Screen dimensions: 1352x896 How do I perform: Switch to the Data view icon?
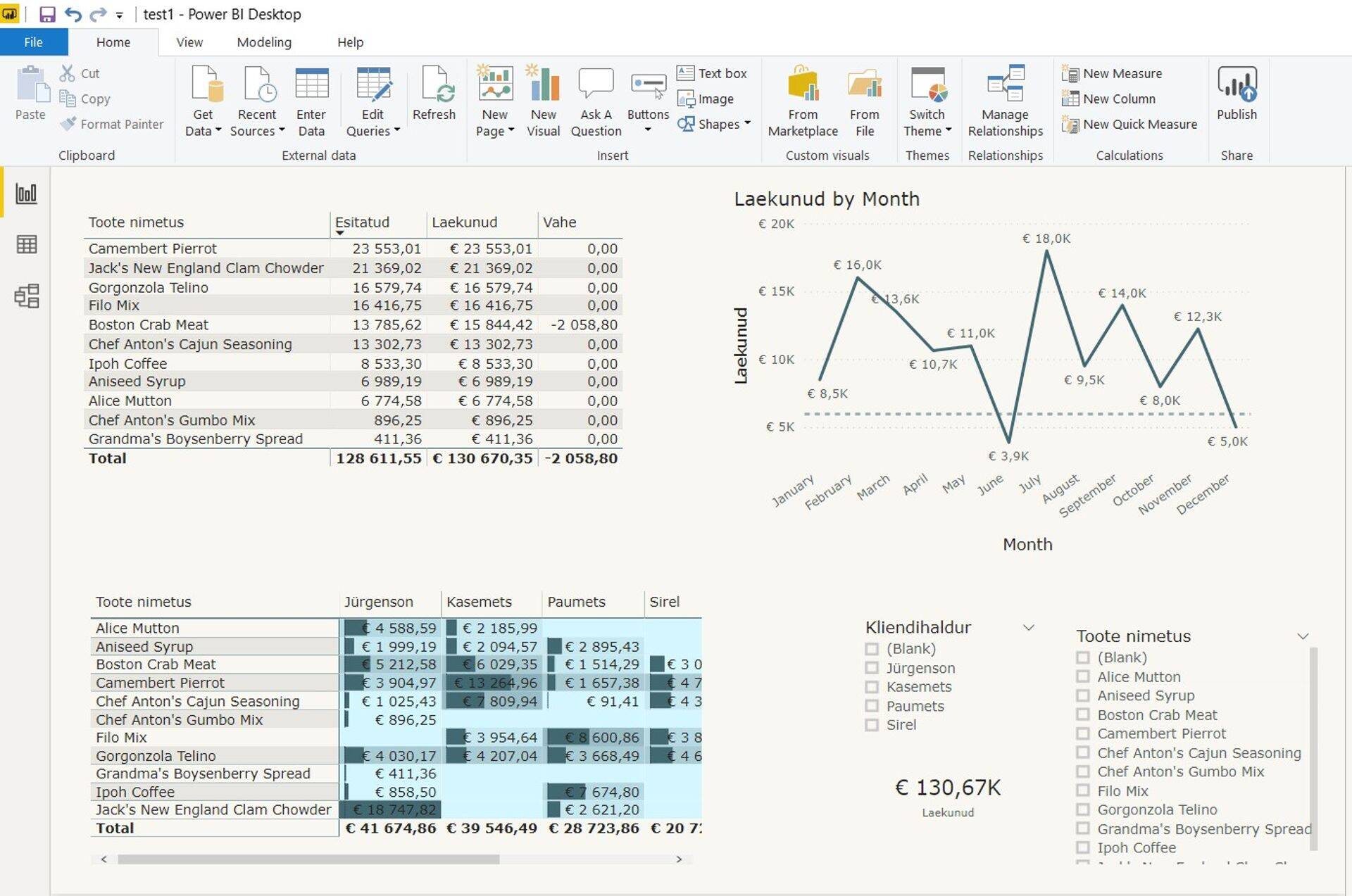click(x=26, y=244)
